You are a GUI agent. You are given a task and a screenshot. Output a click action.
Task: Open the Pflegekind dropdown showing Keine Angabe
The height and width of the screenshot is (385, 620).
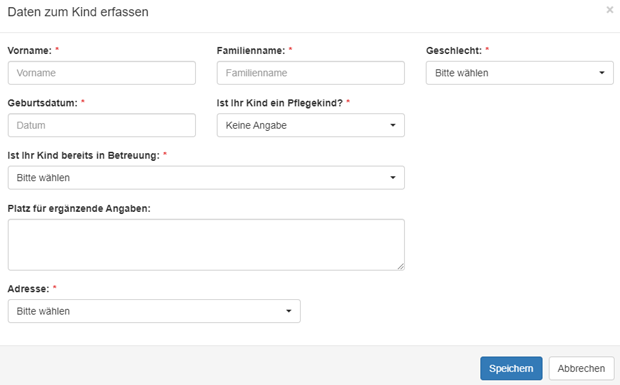coord(311,125)
